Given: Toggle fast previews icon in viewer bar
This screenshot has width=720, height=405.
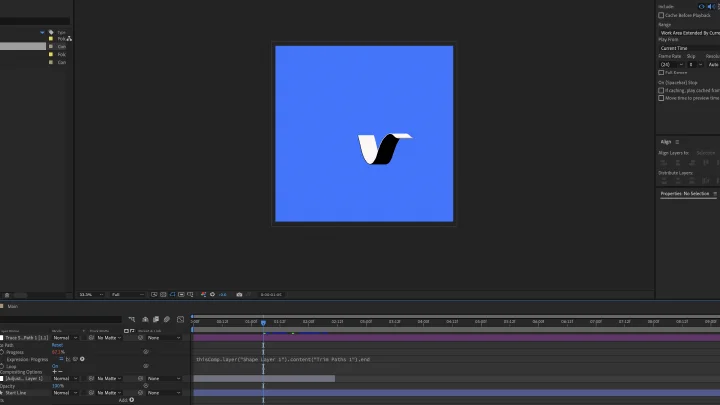Looking at the screenshot, I should coord(154,295).
